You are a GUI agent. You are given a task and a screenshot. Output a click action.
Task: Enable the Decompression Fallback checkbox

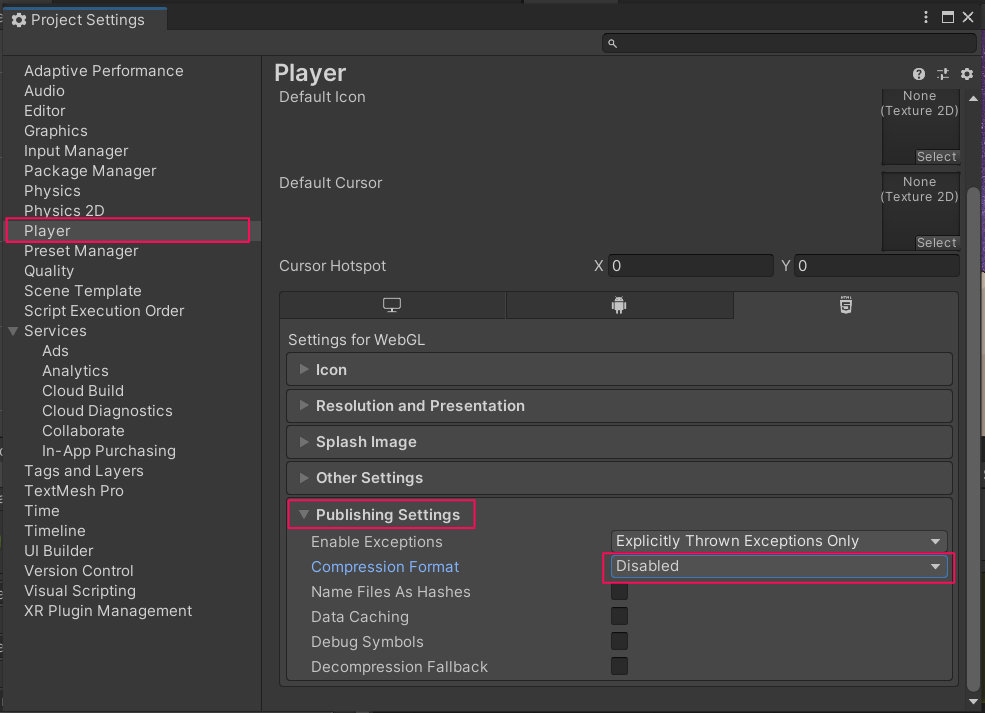pyautogui.click(x=619, y=666)
